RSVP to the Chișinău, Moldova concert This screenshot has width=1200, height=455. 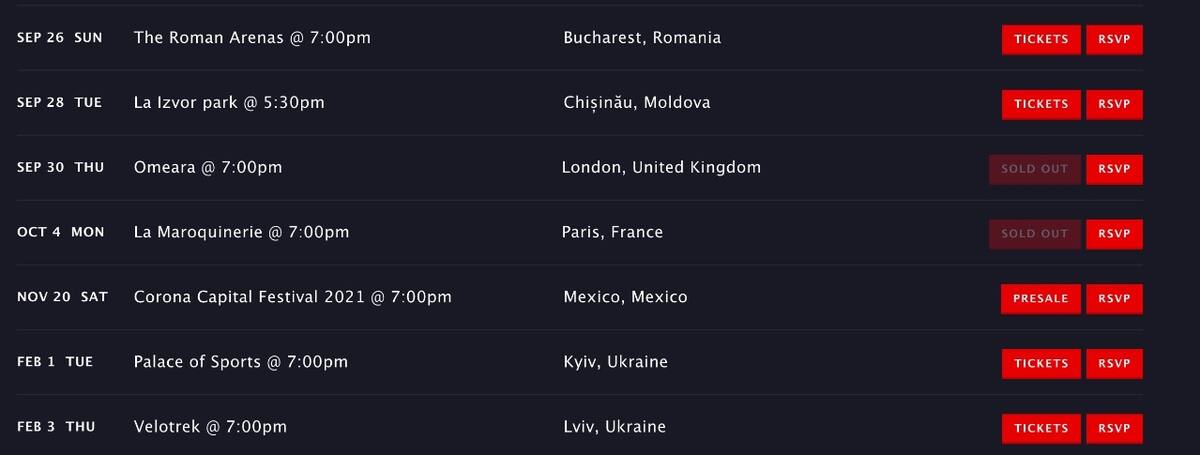pyautogui.click(x=1114, y=104)
